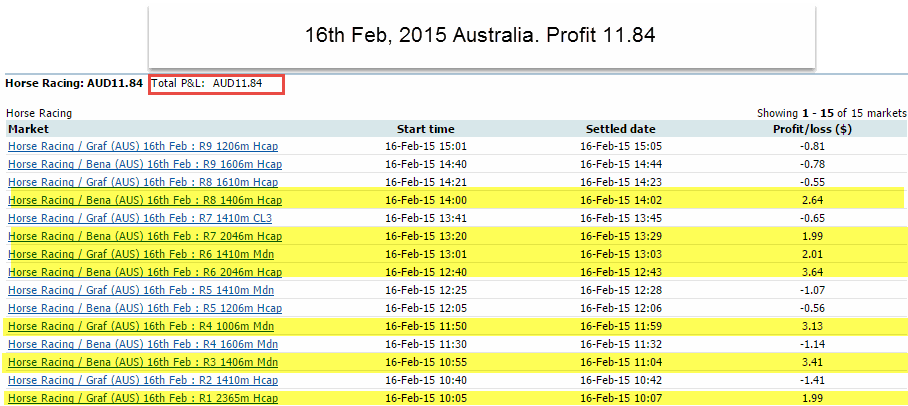Open the Graf R6 1410m Mdn market

(x=141, y=254)
